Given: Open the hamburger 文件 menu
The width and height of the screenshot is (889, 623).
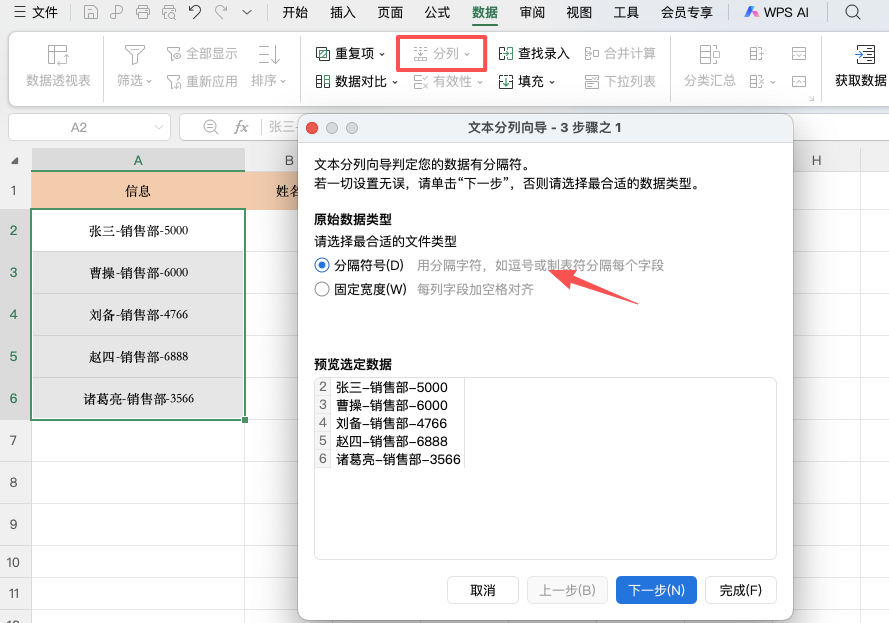Looking at the screenshot, I should (36, 12).
